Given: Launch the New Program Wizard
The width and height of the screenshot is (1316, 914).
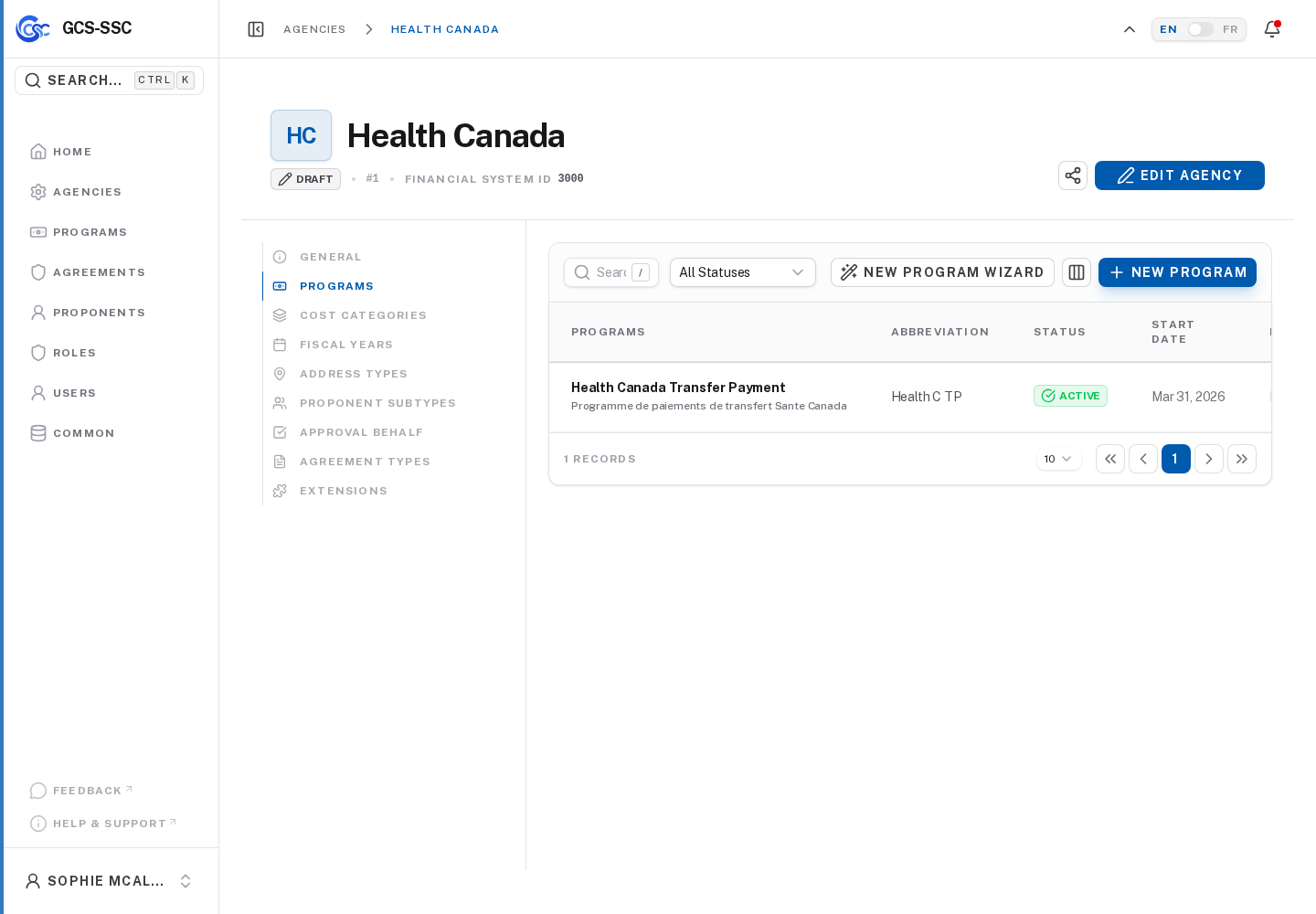Looking at the screenshot, I should 942,272.
